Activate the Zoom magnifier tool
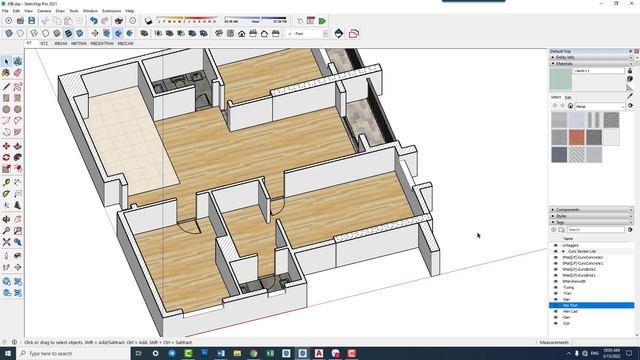The width and height of the screenshot is (640, 360). (6, 231)
